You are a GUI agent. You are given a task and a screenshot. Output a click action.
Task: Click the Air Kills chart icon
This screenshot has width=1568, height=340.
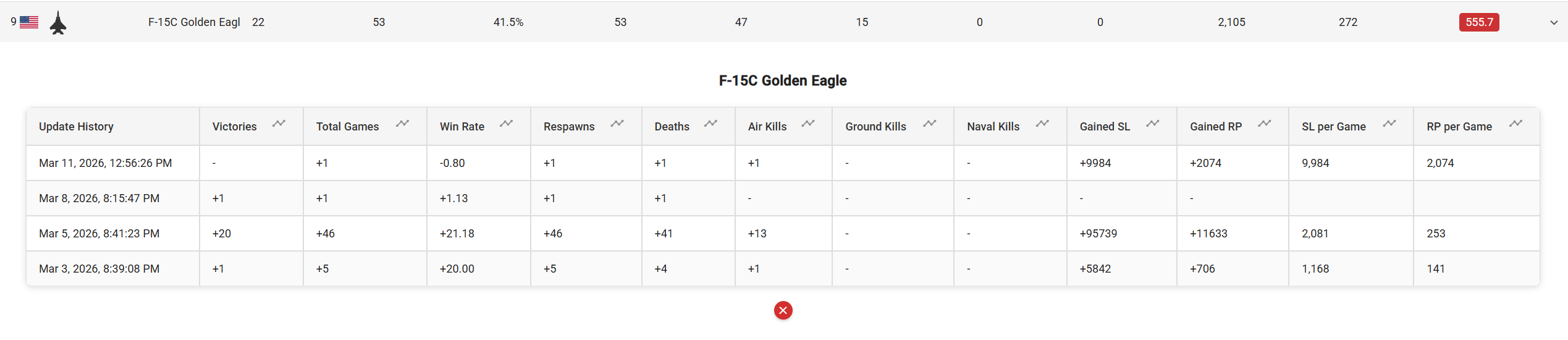(808, 124)
